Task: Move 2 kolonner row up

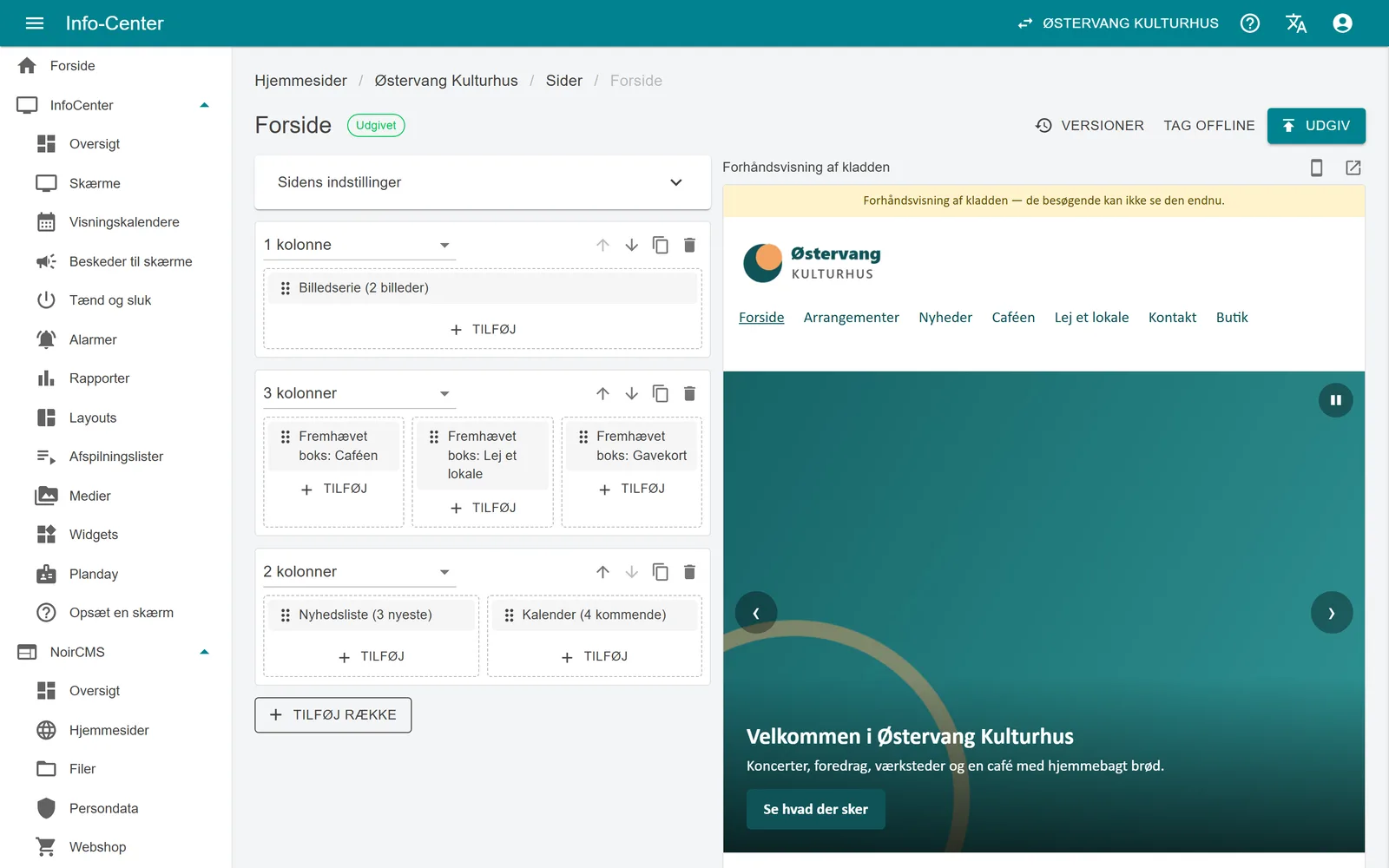Action: pyautogui.click(x=602, y=572)
